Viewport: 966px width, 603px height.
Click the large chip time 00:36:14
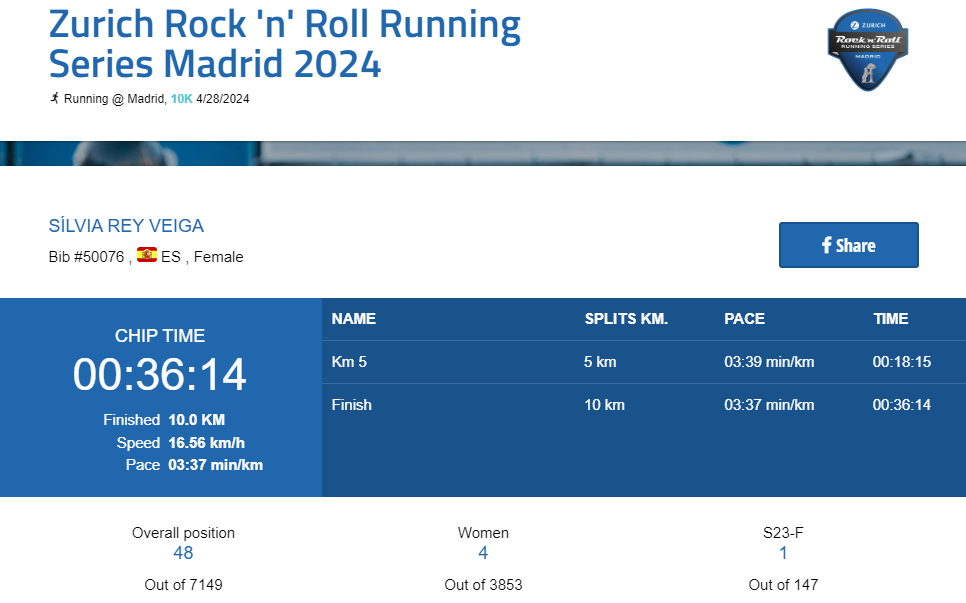(160, 374)
